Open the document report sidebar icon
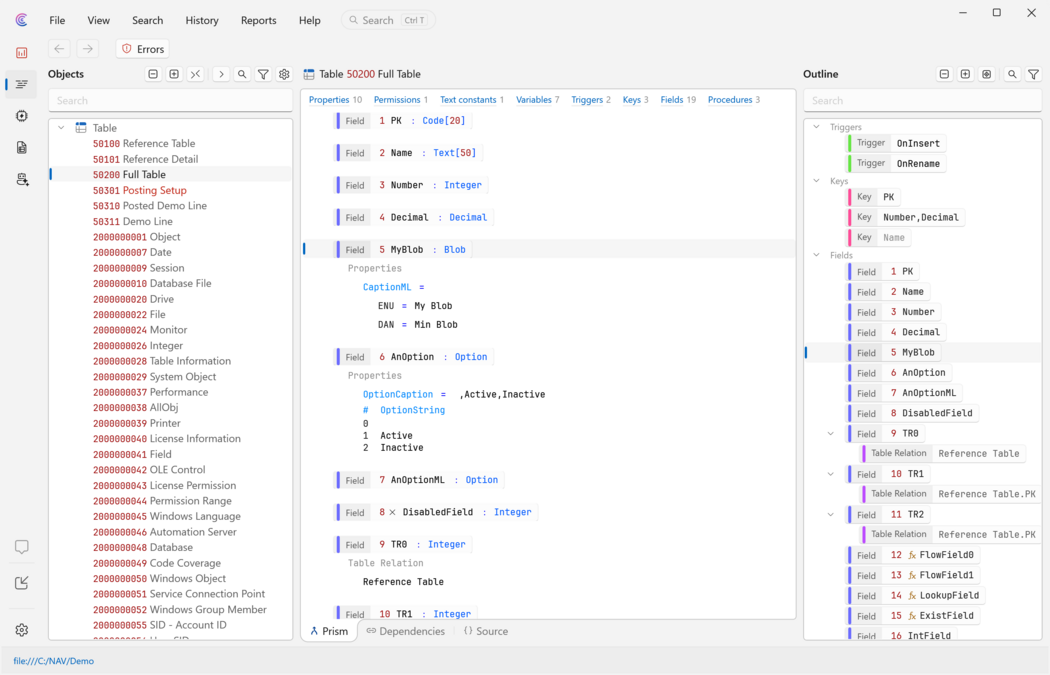Image resolution: width=1050 pixels, height=675 pixels. tap(21, 147)
